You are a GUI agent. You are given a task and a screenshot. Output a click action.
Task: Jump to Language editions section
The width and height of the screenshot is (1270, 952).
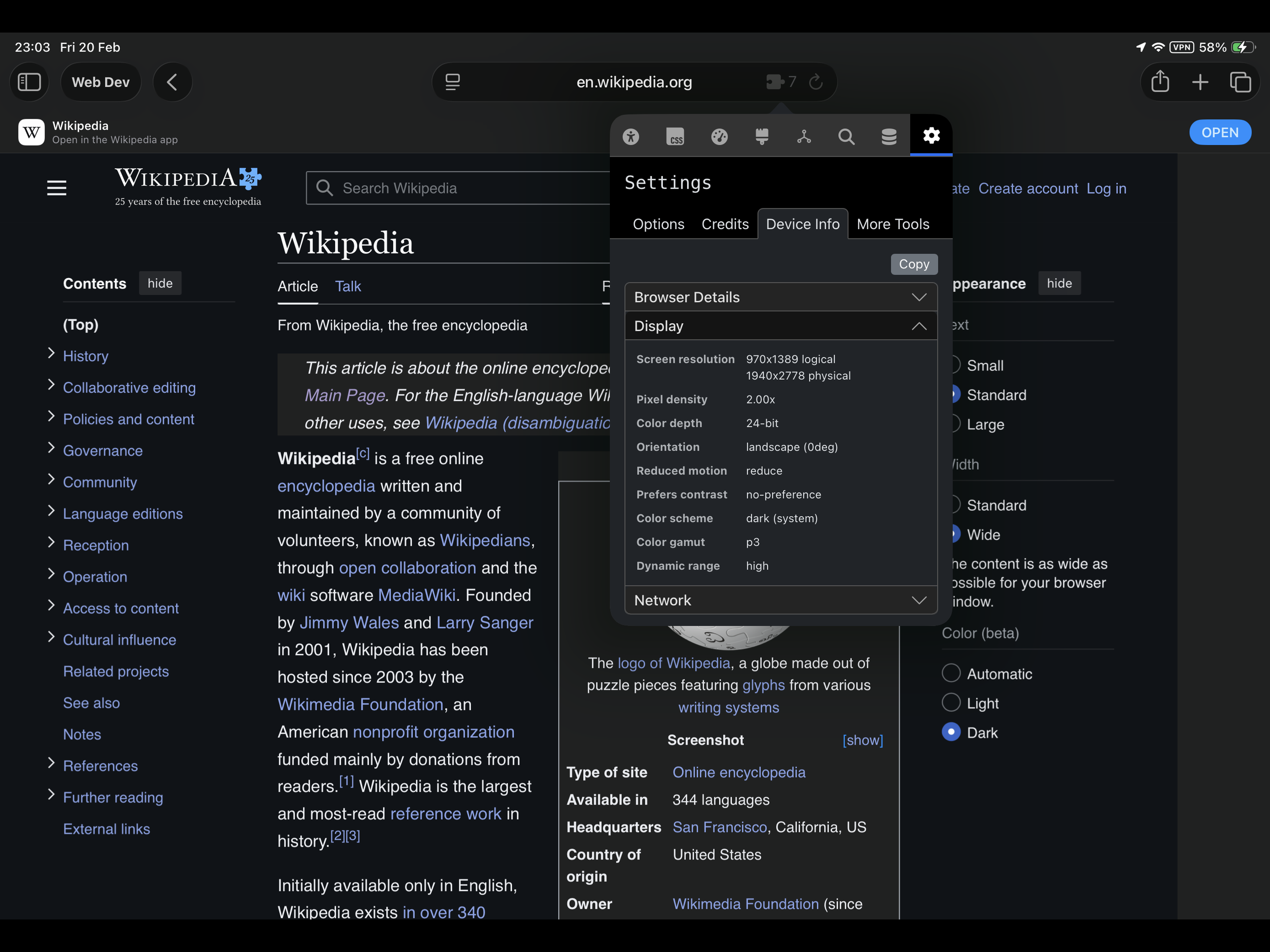123,513
